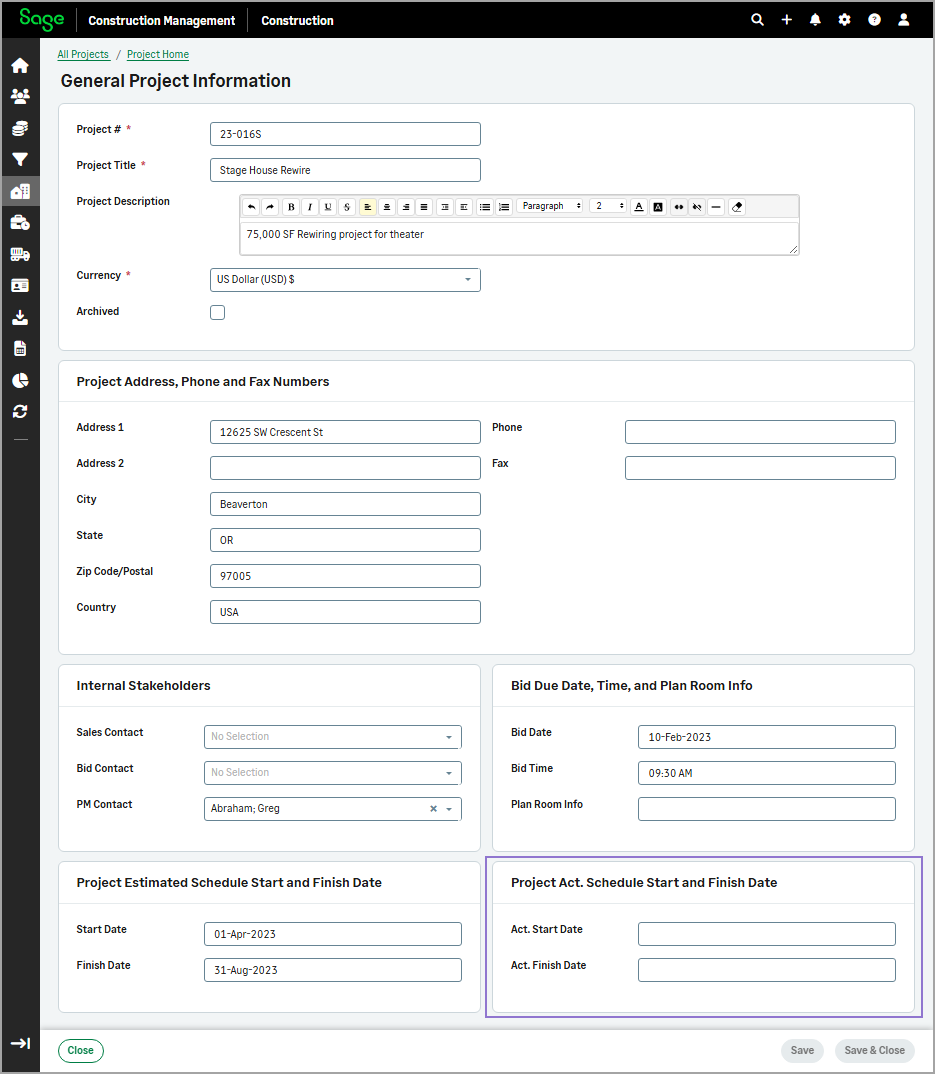Viewport: 935px width, 1074px height.
Task: Open the Currency dropdown
Action: (345, 280)
